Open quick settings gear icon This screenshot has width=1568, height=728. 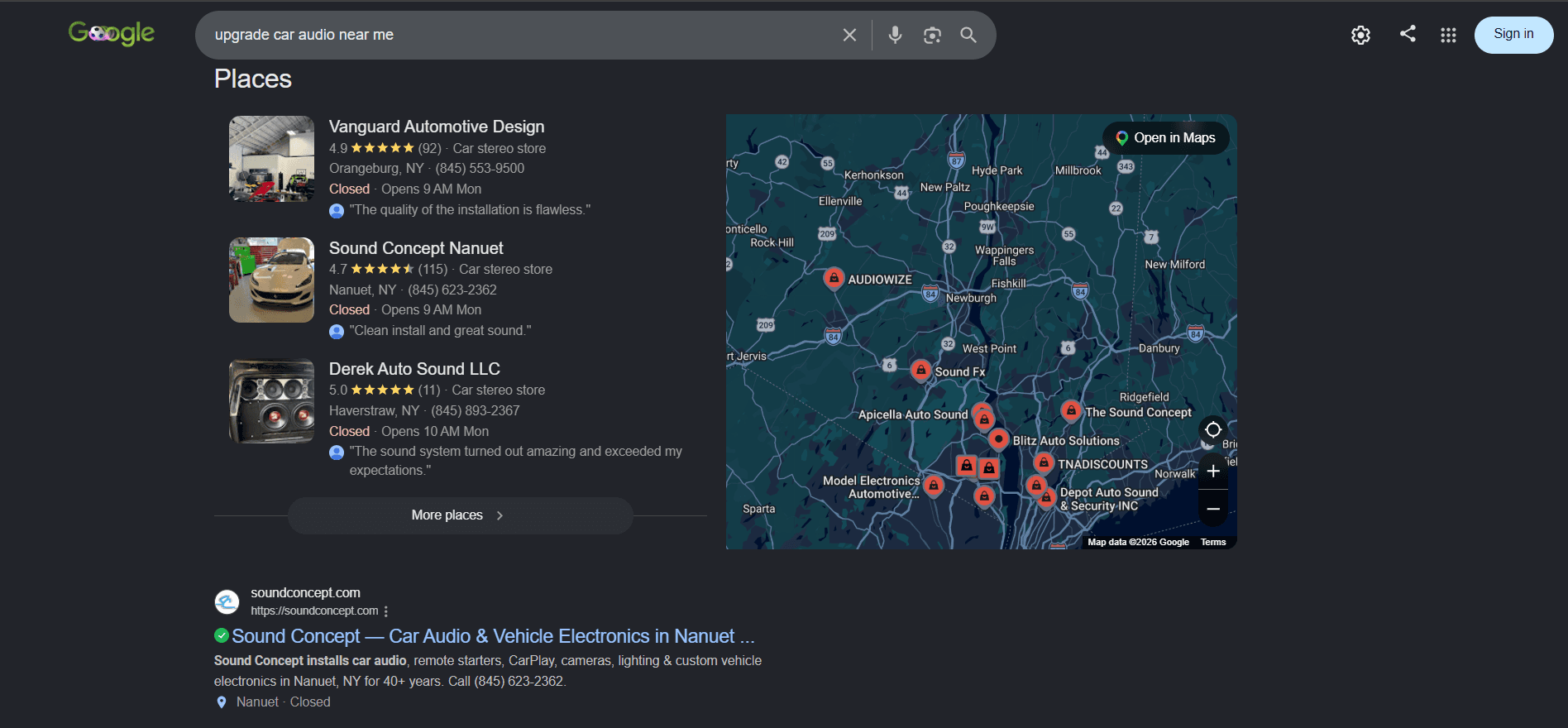point(1360,35)
